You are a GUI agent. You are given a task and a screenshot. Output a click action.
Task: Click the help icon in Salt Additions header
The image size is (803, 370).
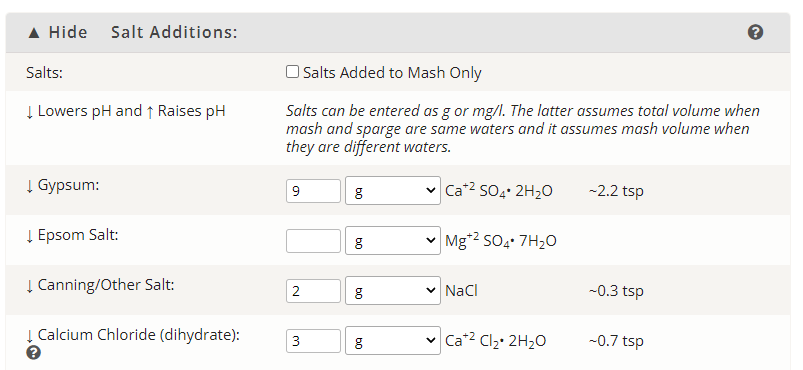(755, 32)
